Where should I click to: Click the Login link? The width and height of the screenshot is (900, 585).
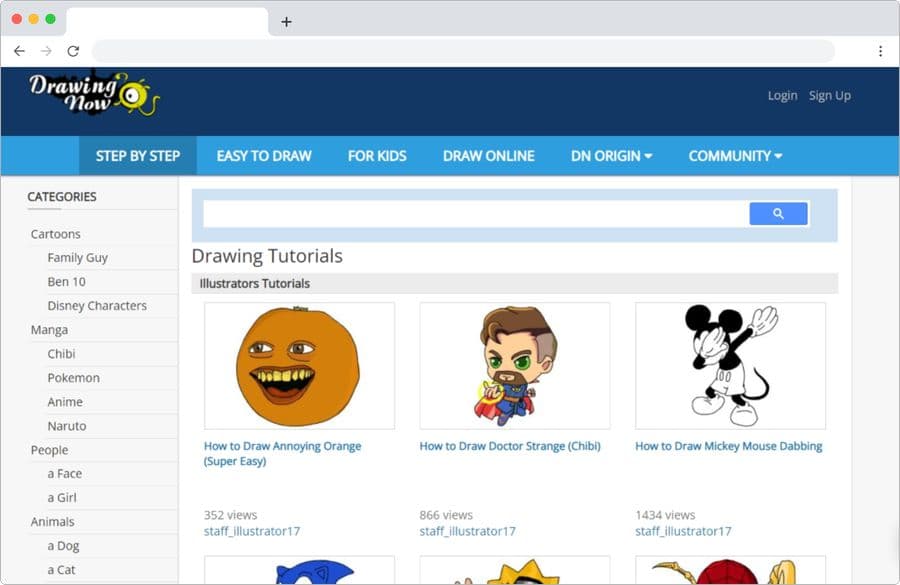coord(782,95)
